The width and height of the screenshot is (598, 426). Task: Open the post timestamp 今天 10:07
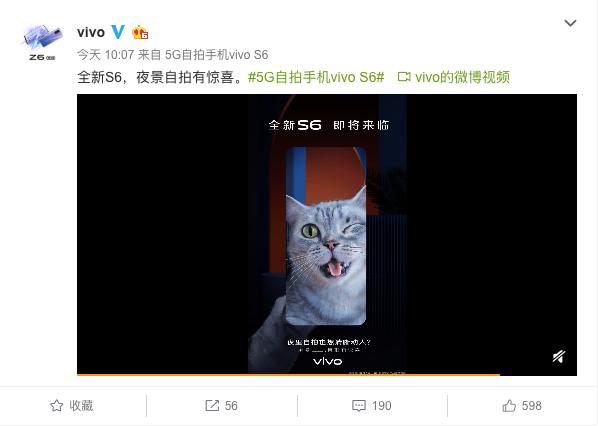click(106, 55)
